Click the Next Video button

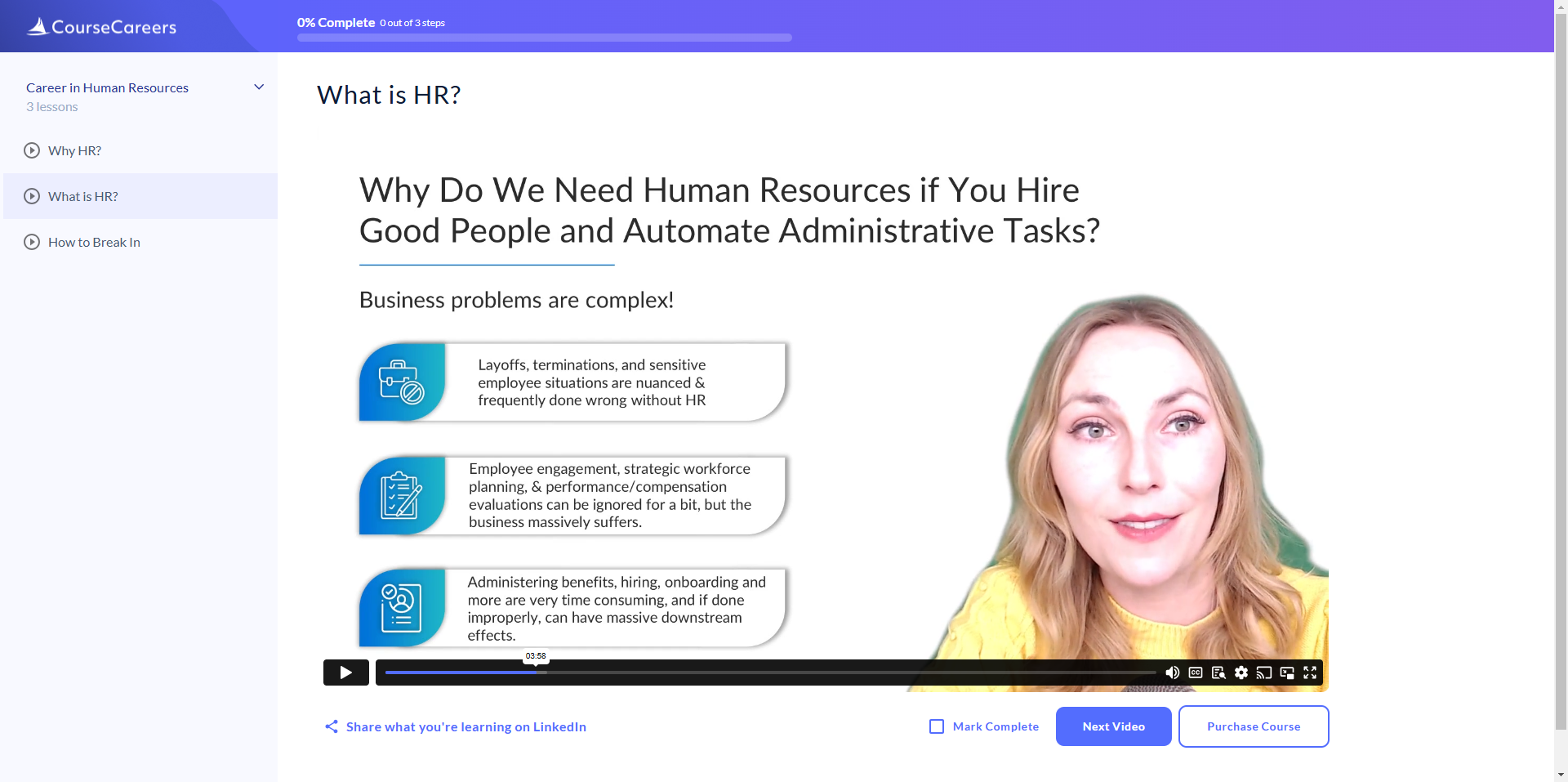coord(1112,726)
